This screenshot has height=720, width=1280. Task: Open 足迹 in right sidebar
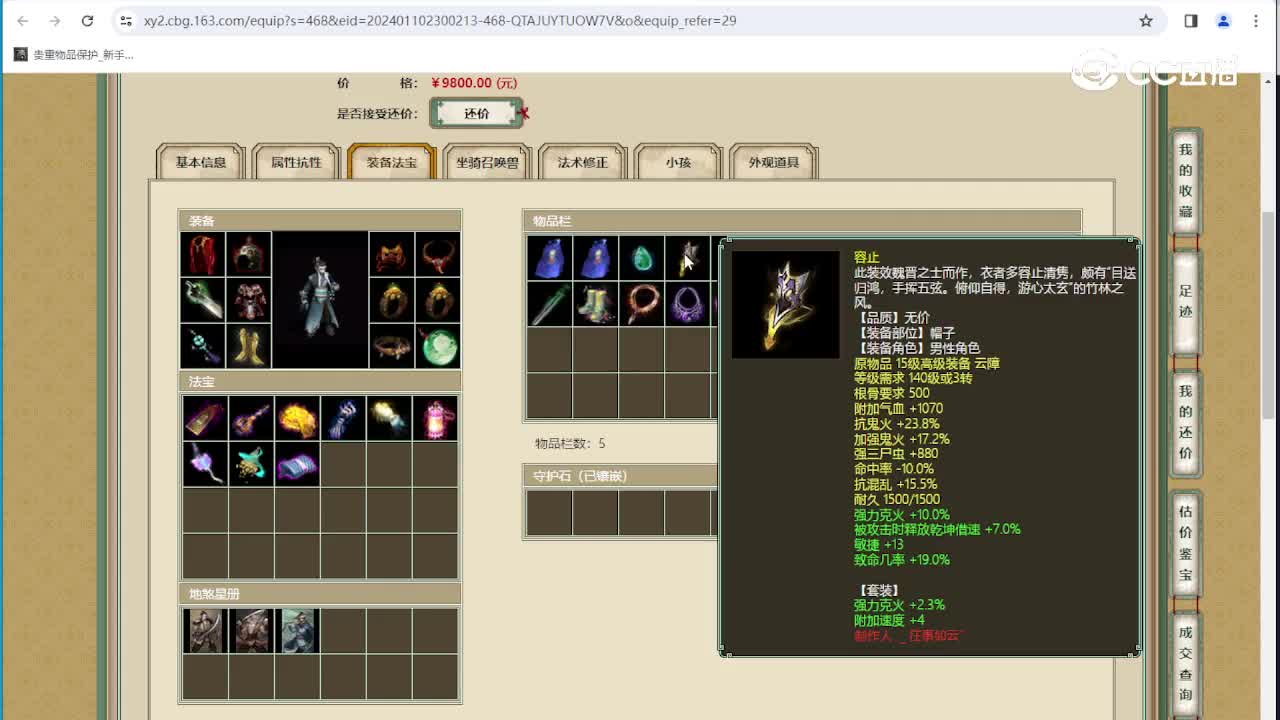pos(1185,301)
